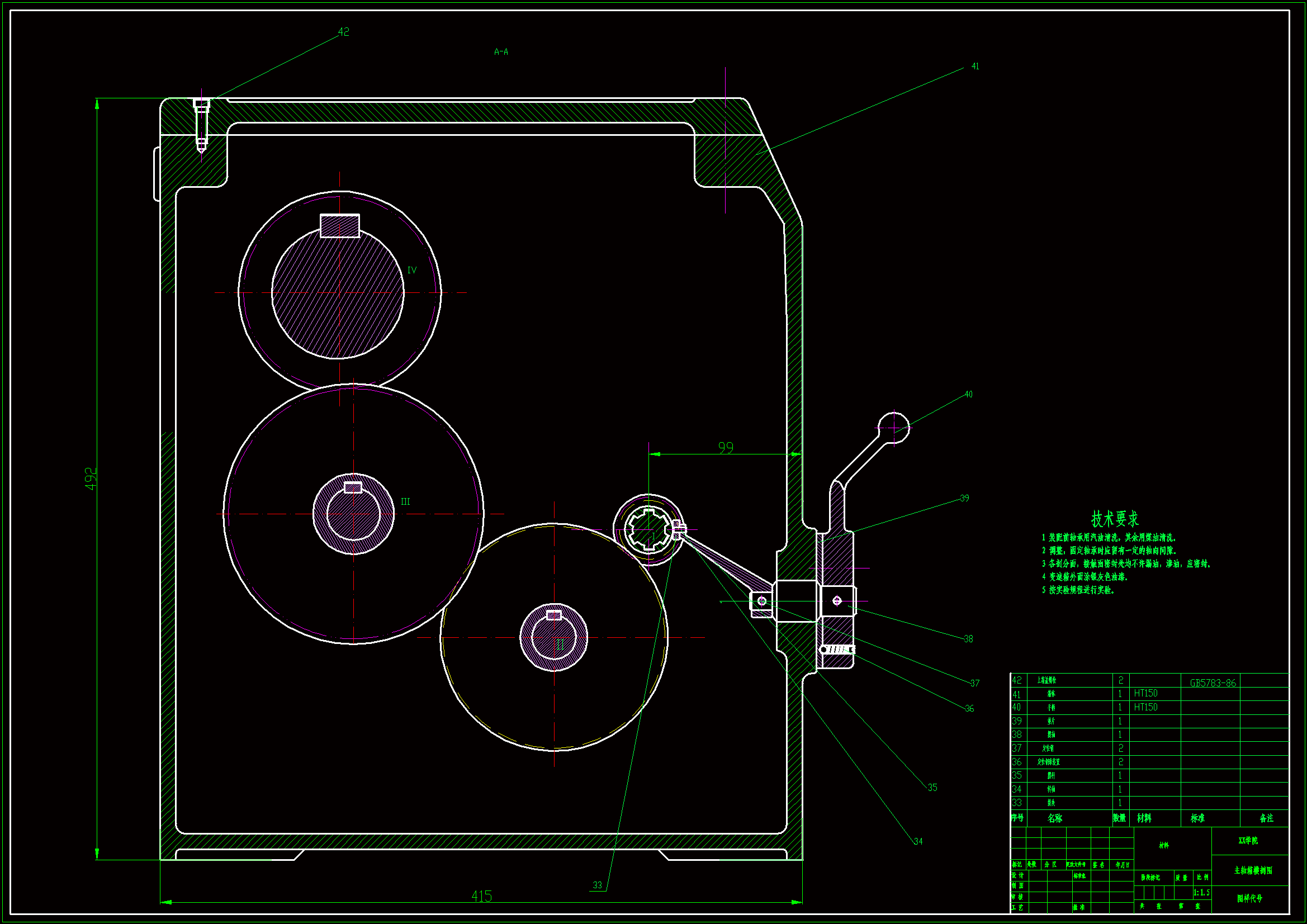The image size is (1307, 924).
Task: Click the round handle knob ball
Action: [x=894, y=428]
